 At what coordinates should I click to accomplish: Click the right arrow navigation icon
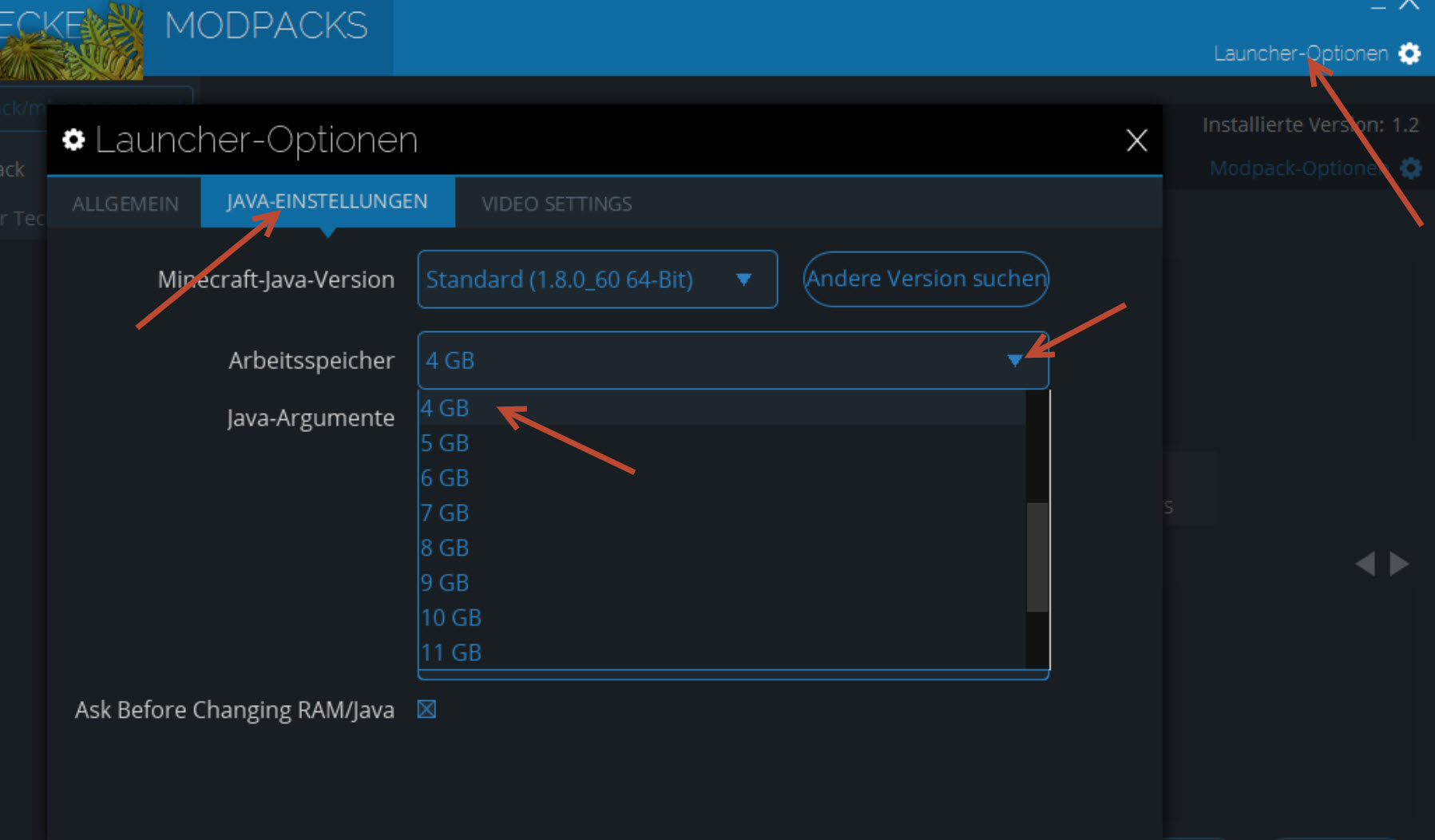click(1399, 564)
